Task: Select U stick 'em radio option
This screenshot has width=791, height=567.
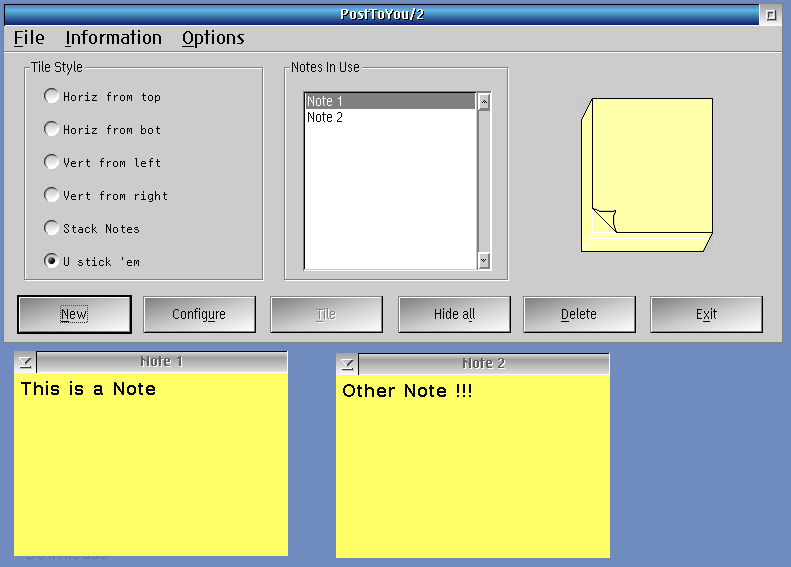Action: coord(52,262)
